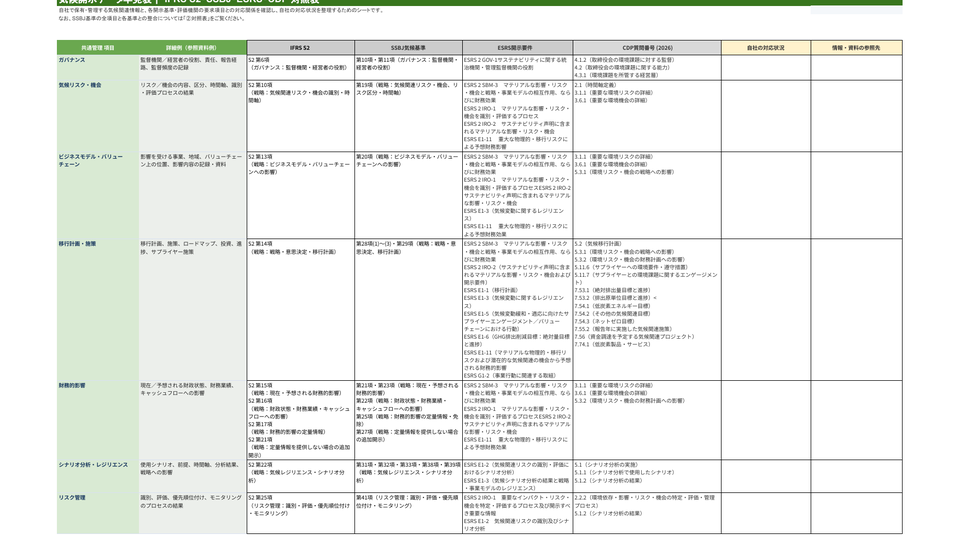Image resolution: width=960 pixels, height=540 pixels.
Task: Click the SSBJ cell 第28項(1)~(3)・第29項
Action: click(x=408, y=309)
